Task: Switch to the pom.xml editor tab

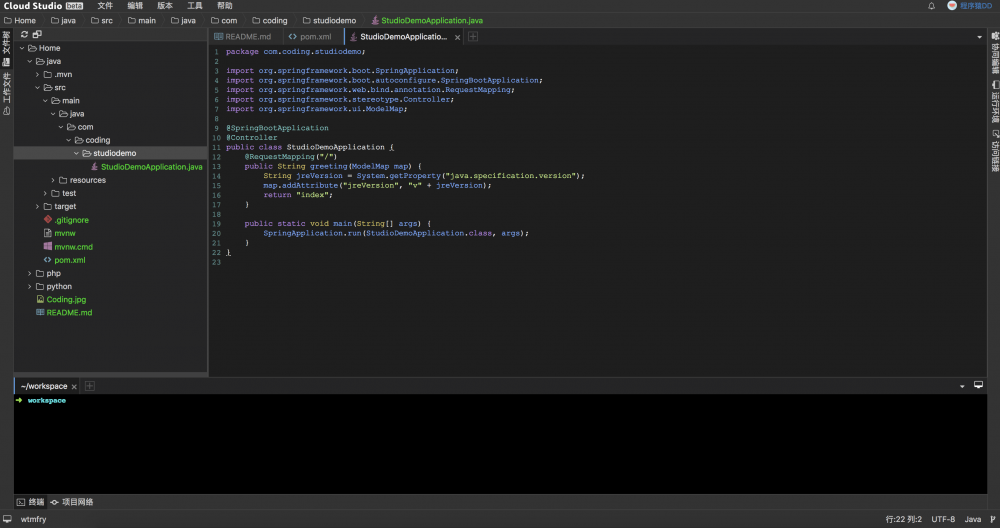Action: click(310, 37)
